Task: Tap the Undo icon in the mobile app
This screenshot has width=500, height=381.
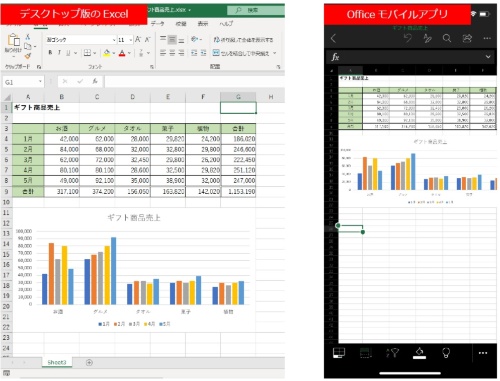Action: pos(408,38)
